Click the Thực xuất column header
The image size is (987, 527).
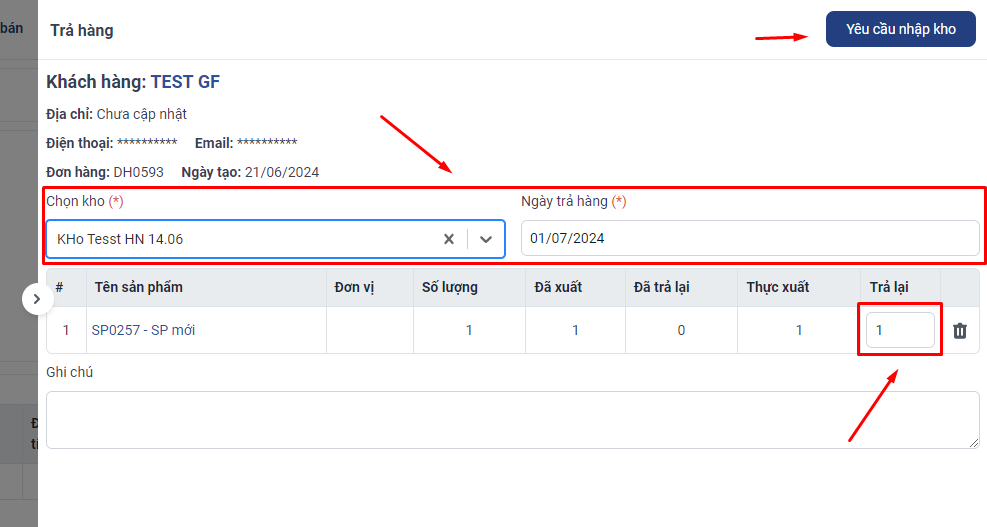(x=777, y=287)
